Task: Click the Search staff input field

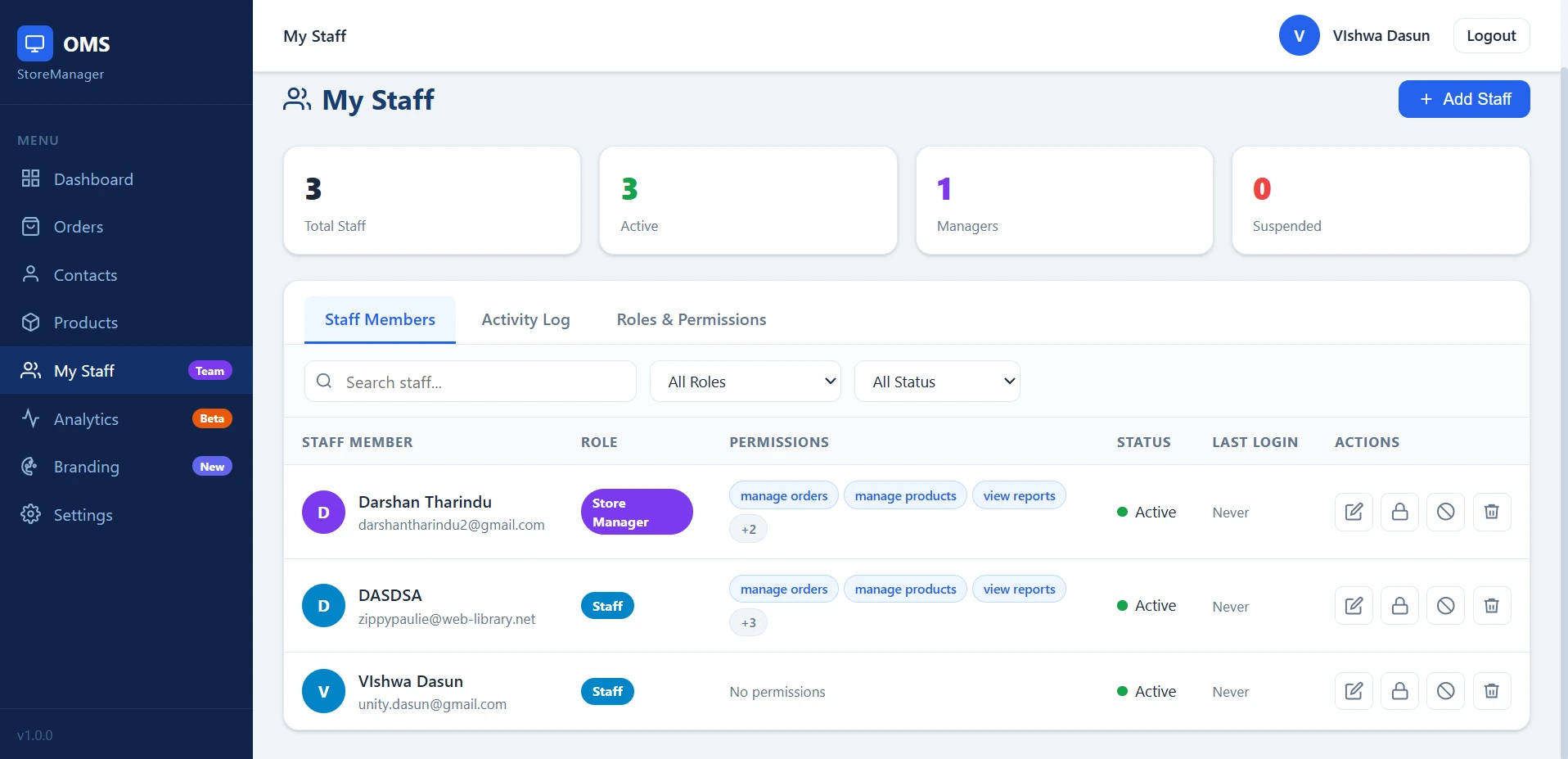Action: pos(471,382)
